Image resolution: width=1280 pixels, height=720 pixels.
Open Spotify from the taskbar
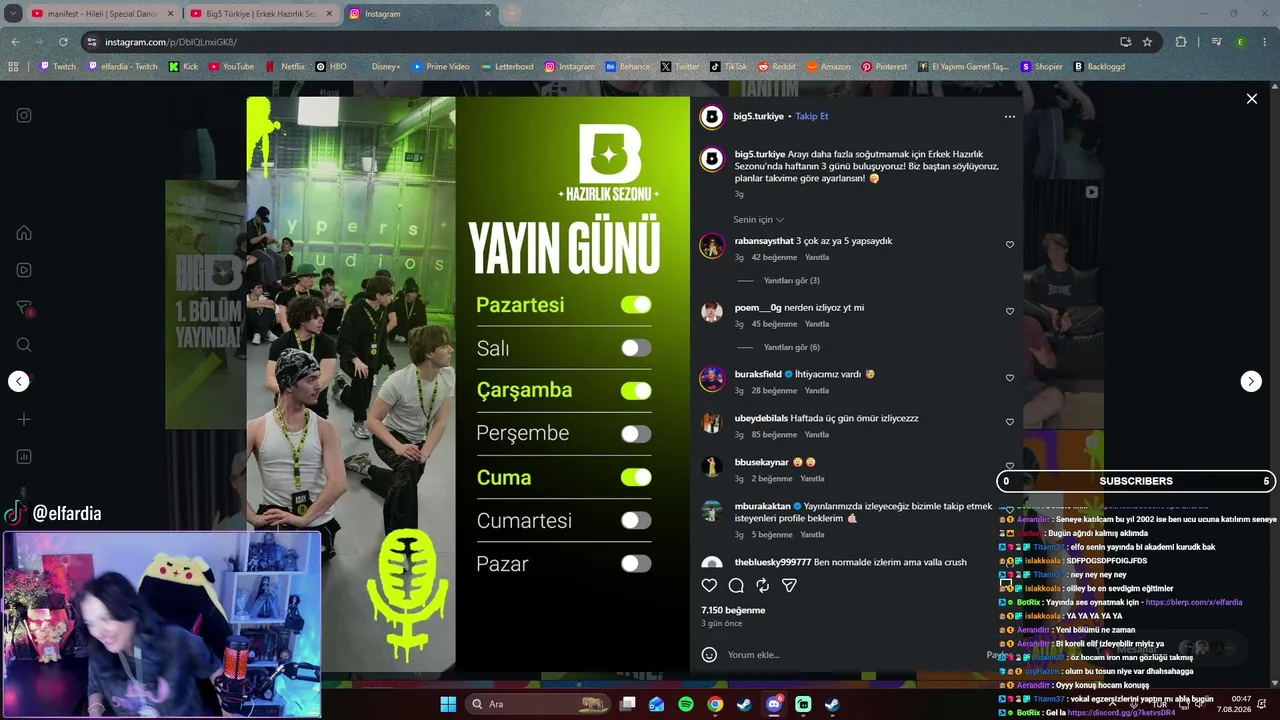click(x=686, y=704)
